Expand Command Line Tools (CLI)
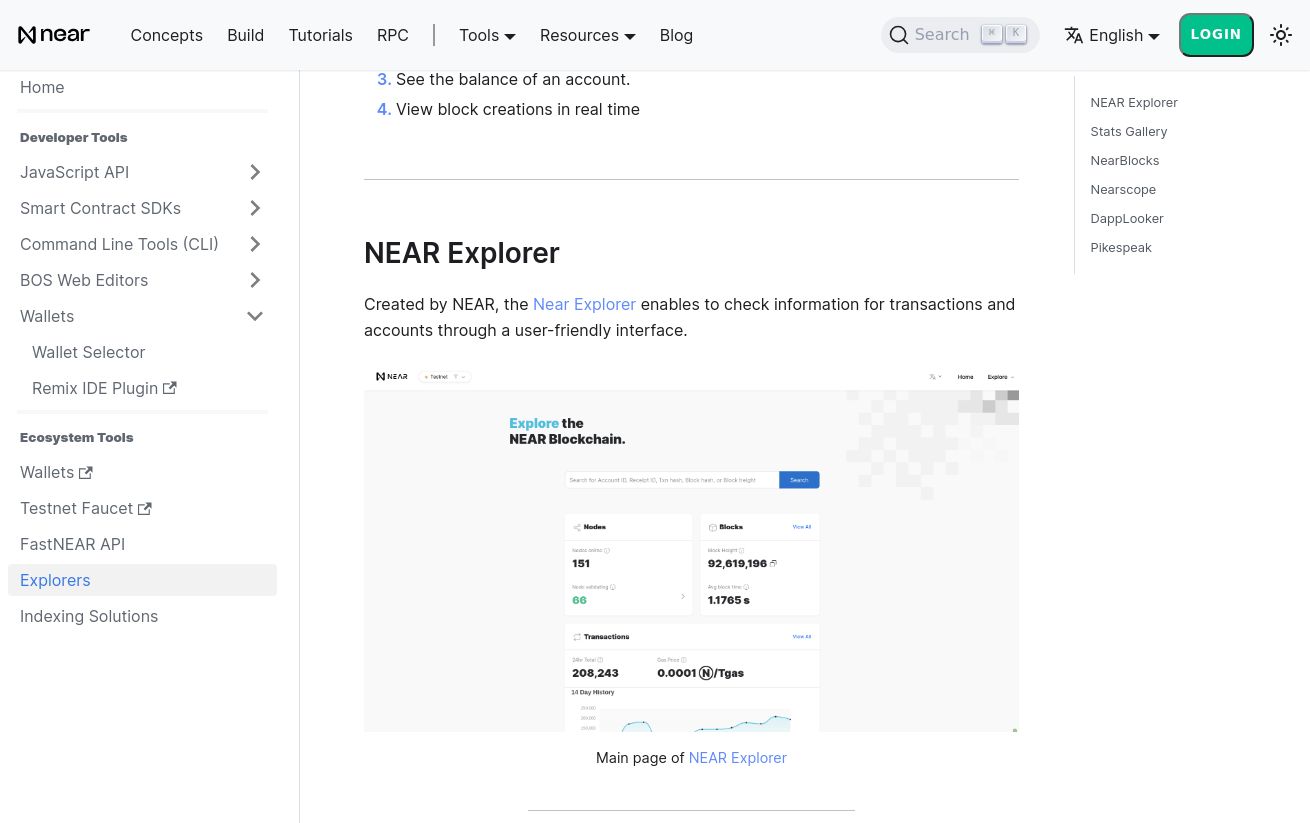Screen dimensions: 1310x823 [x=255, y=244]
